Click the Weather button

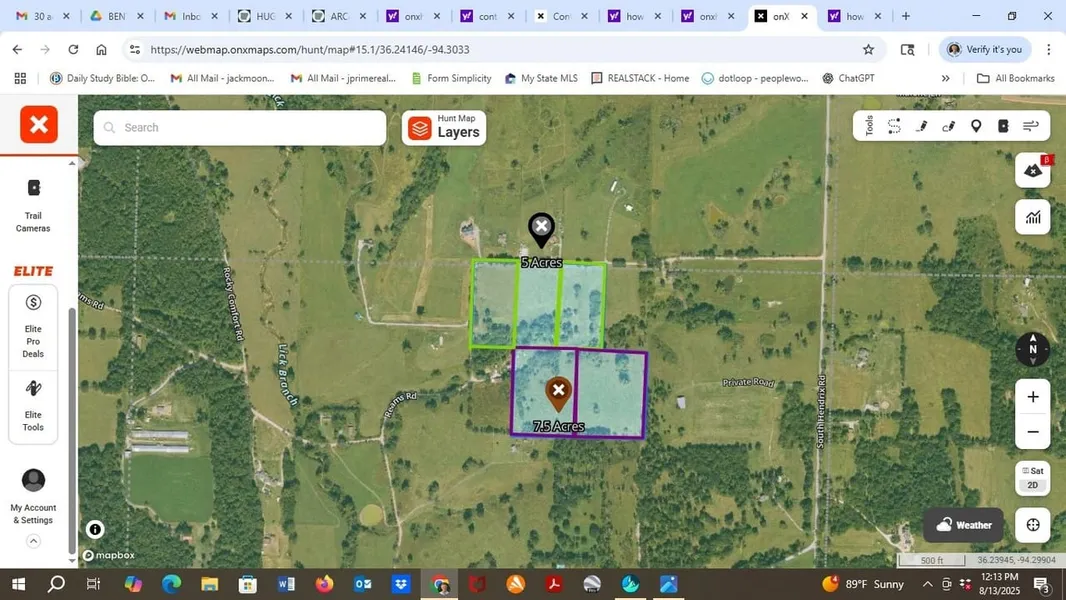tap(964, 525)
